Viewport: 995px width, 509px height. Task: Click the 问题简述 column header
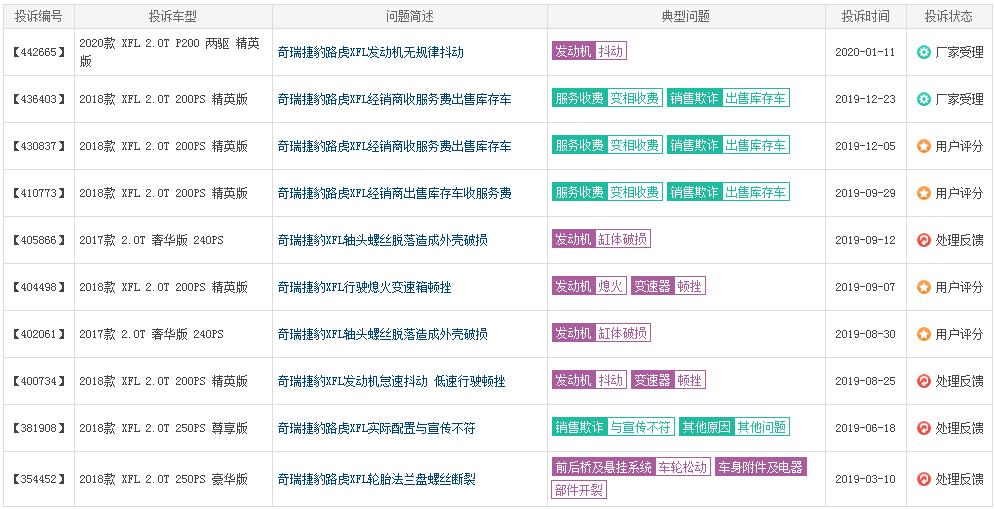point(410,17)
